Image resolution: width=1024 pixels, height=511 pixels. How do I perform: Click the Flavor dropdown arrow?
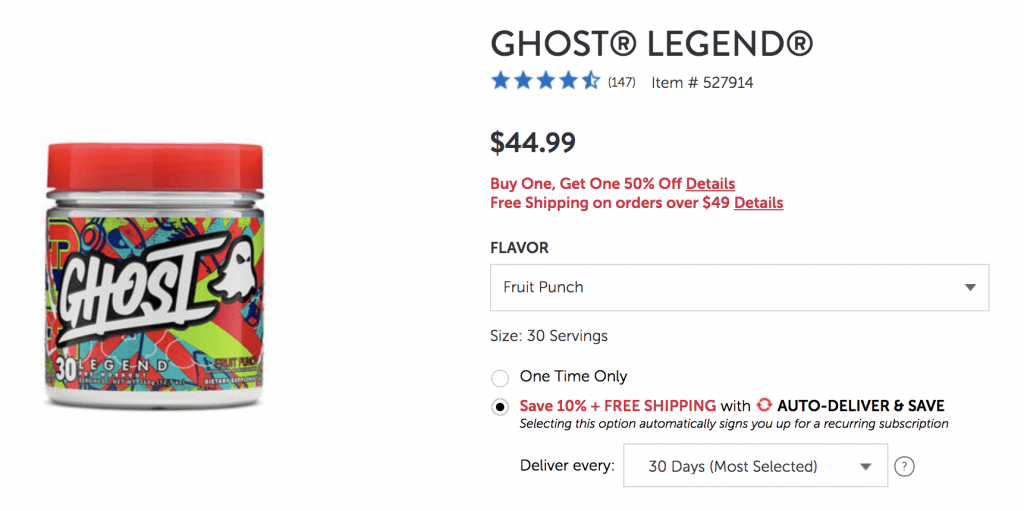click(x=970, y=288)
